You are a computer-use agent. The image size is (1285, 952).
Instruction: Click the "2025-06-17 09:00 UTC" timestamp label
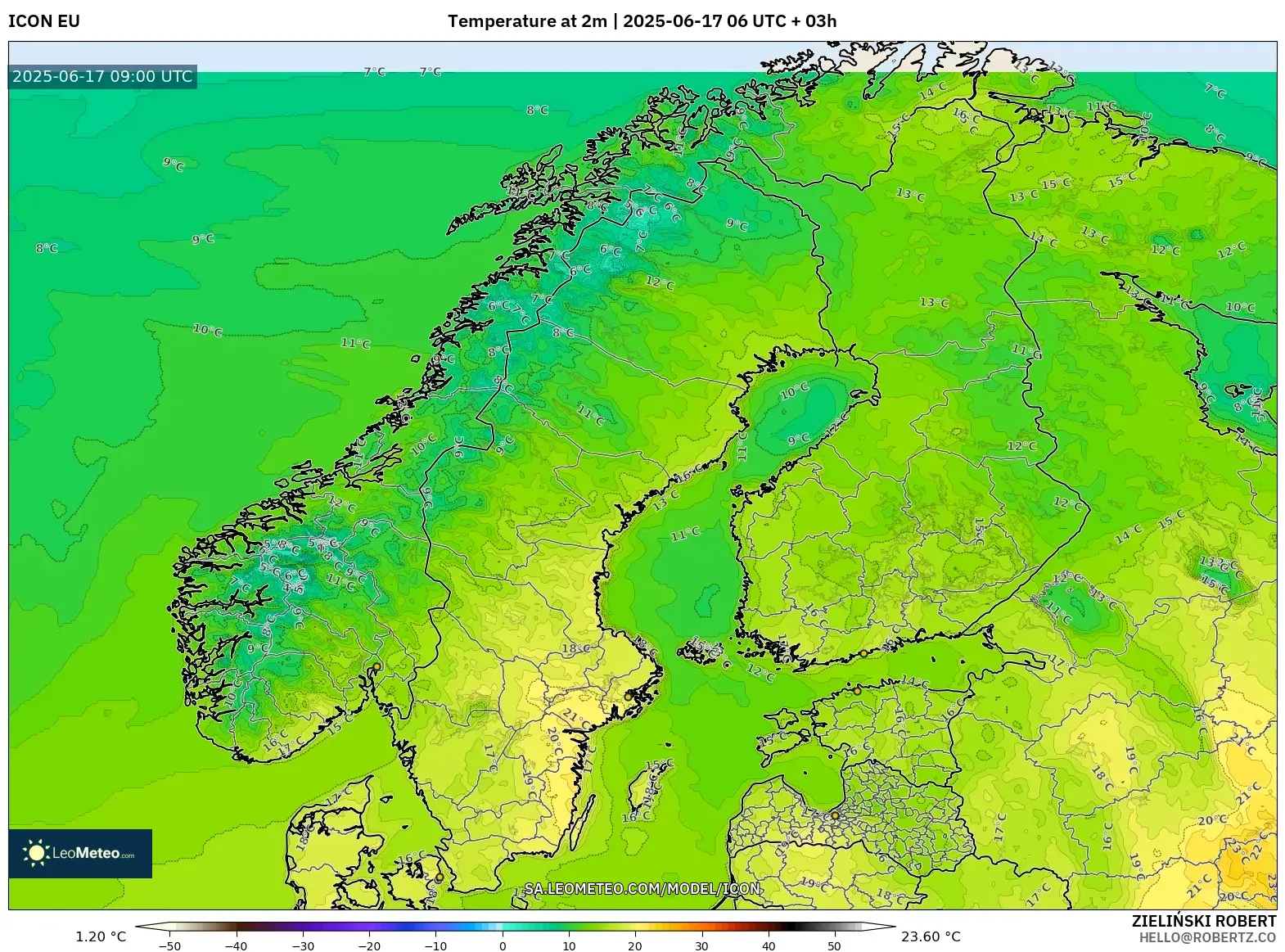[x=102, y=76]
